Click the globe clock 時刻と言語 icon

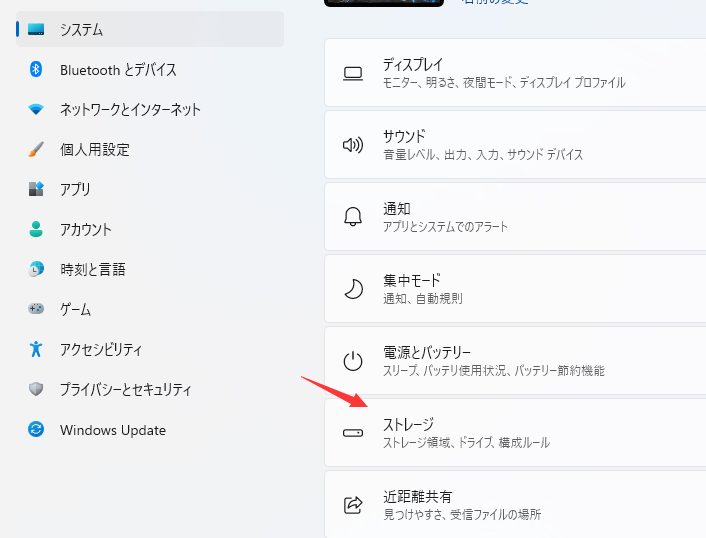coord(37,269)
